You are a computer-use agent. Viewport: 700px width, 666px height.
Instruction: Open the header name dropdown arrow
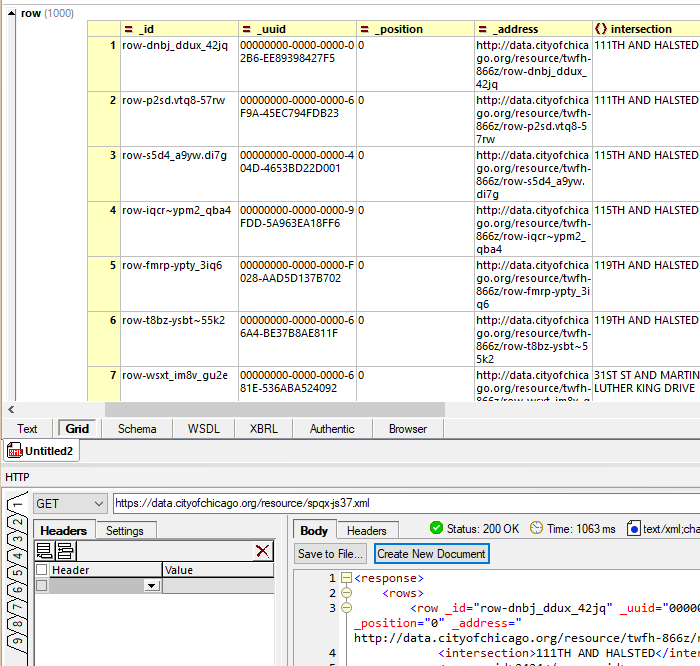pos(152,586)
